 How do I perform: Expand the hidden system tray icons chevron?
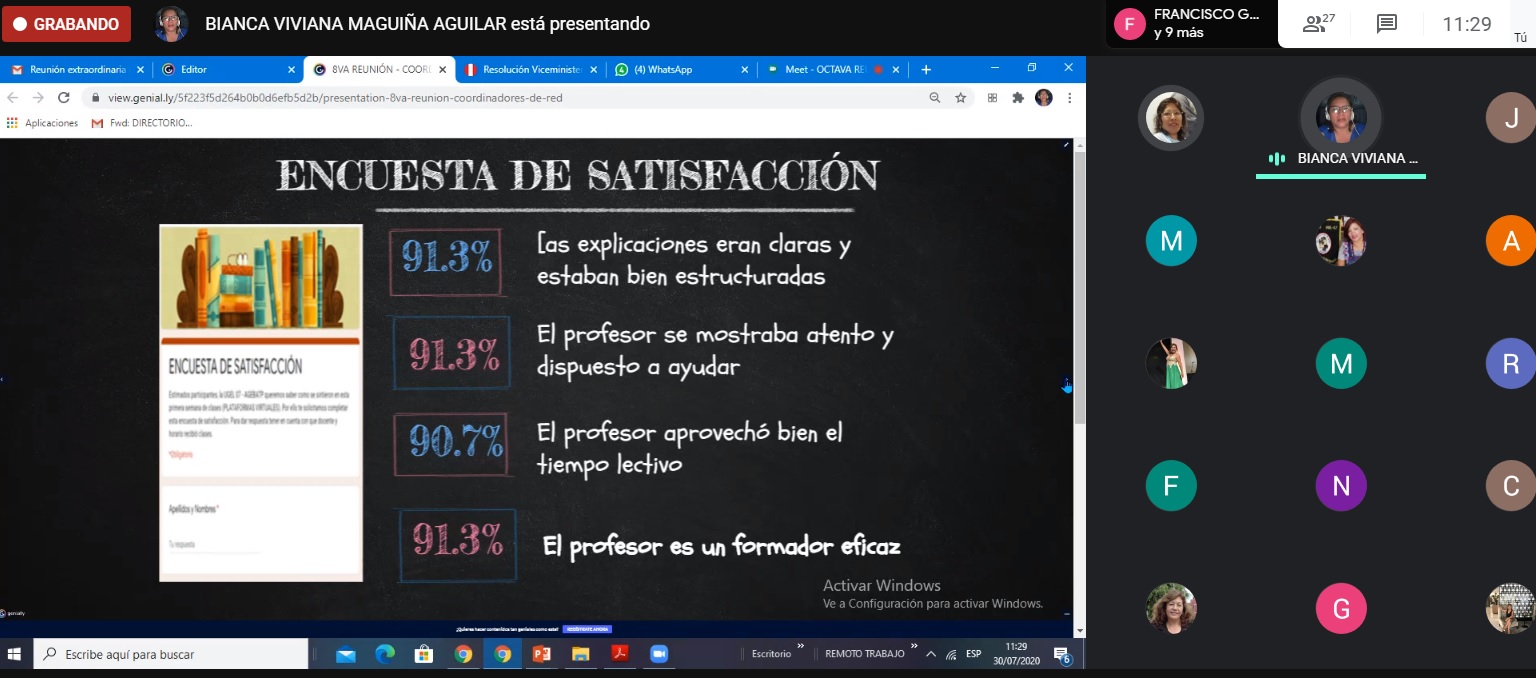point(931,654)
